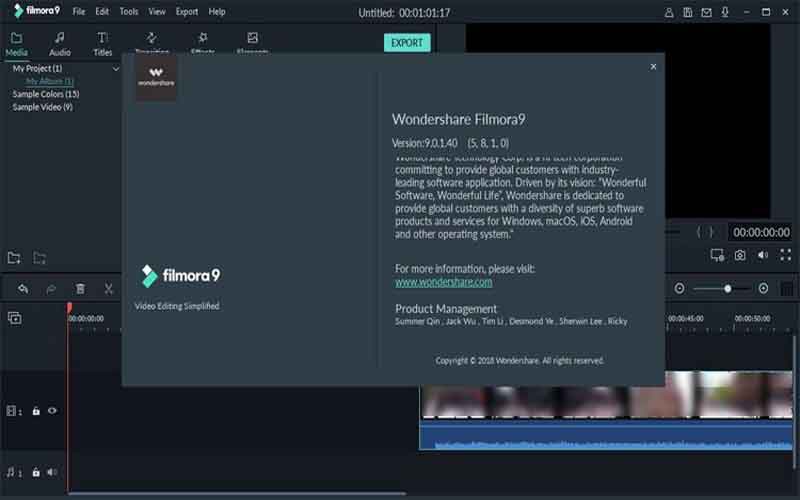Click the Video Editing Simplified tagline

click(177, 306)
